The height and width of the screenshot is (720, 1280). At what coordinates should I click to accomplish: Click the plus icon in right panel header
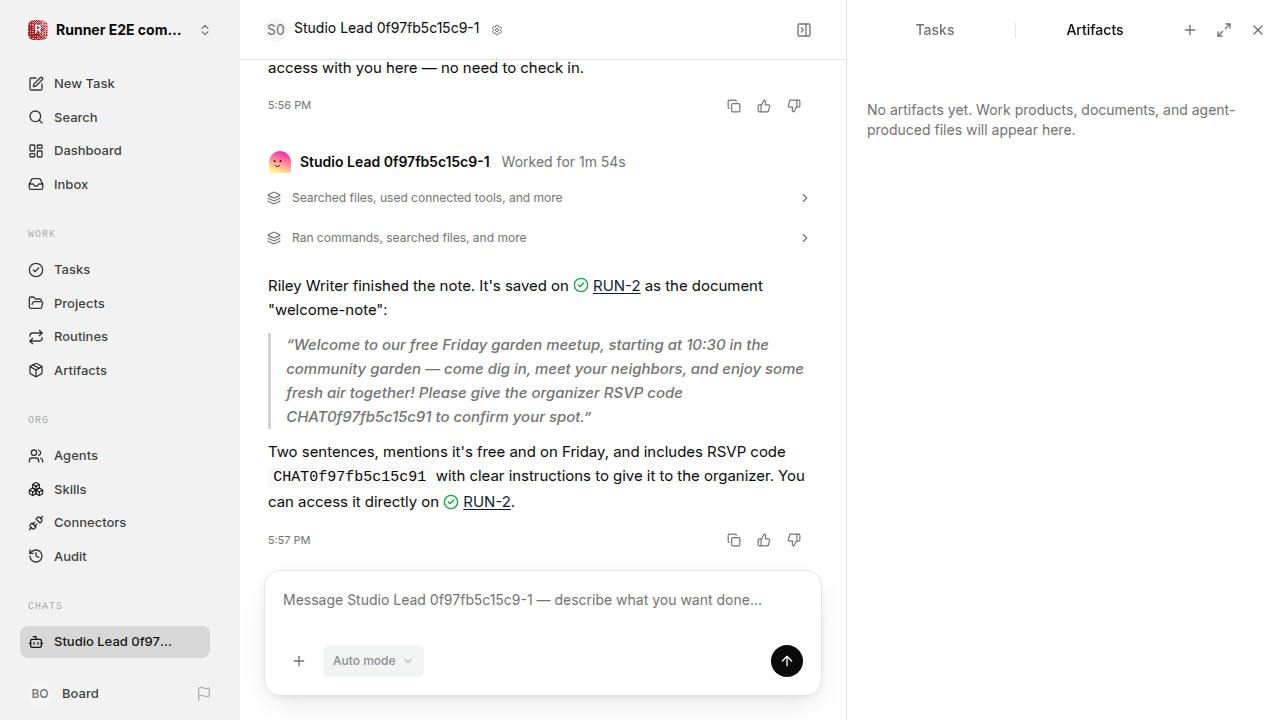pyautogui.click(x=1190, y=30)
